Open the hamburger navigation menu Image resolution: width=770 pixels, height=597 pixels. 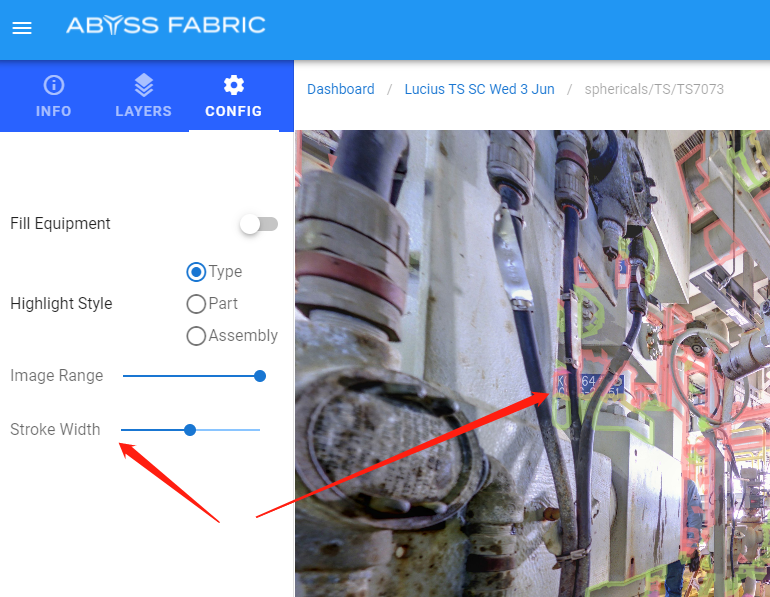click(x=22, y=28)
